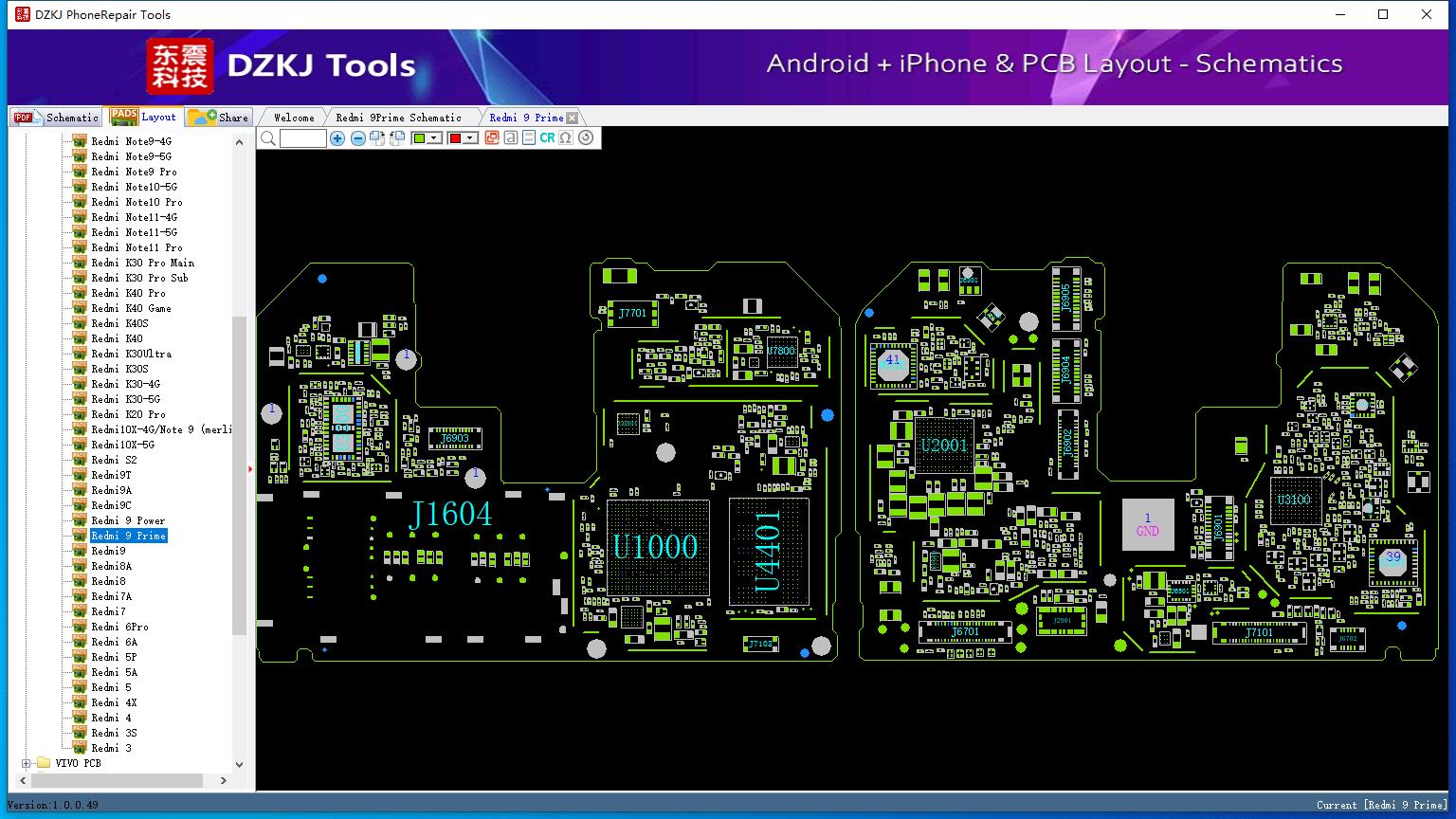This screenshot has width=1456, height=819.
Task: Select Redmi K40 Pro in tree
Action: point(128,293)
